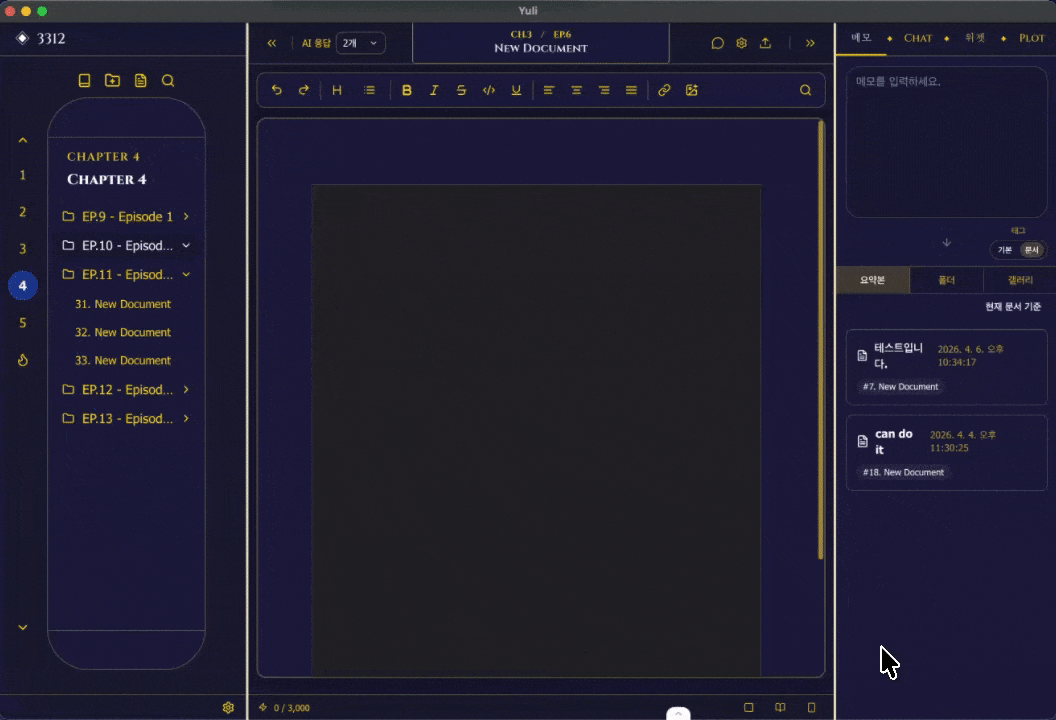Open the editor toolbar search icon
The width and height of the screenshot is (1056, 720).
point(805,90)
